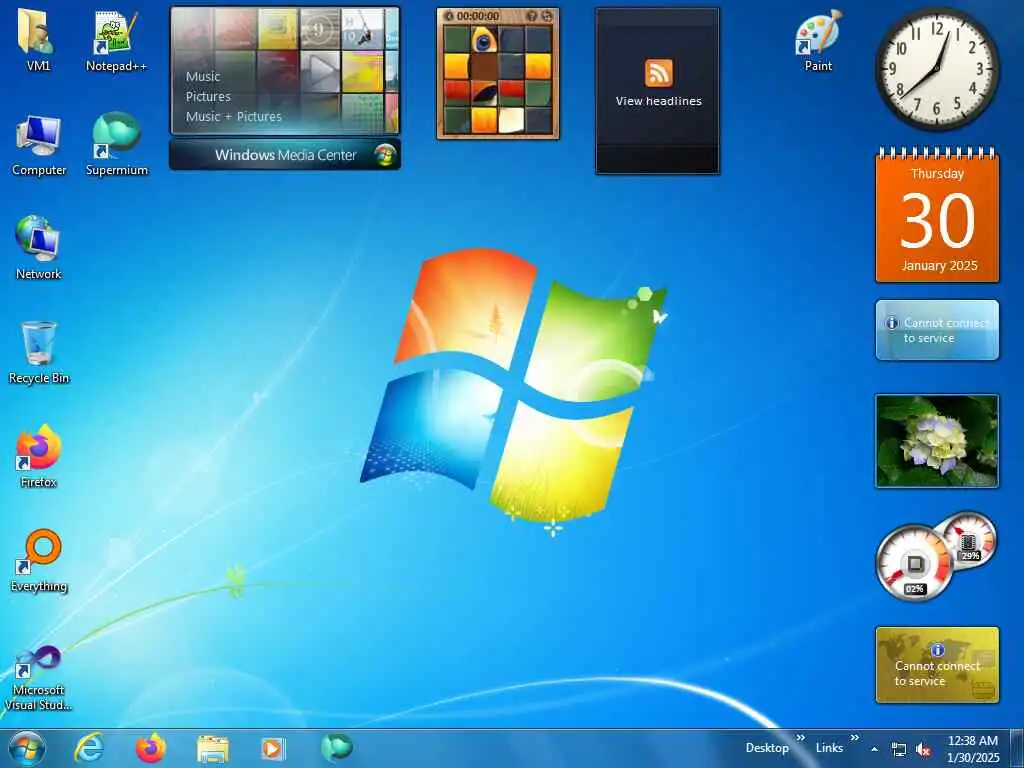Screen dimensions: 1024x768
Task: Open Music in Media Center gadget
Action: pos(202,76)
